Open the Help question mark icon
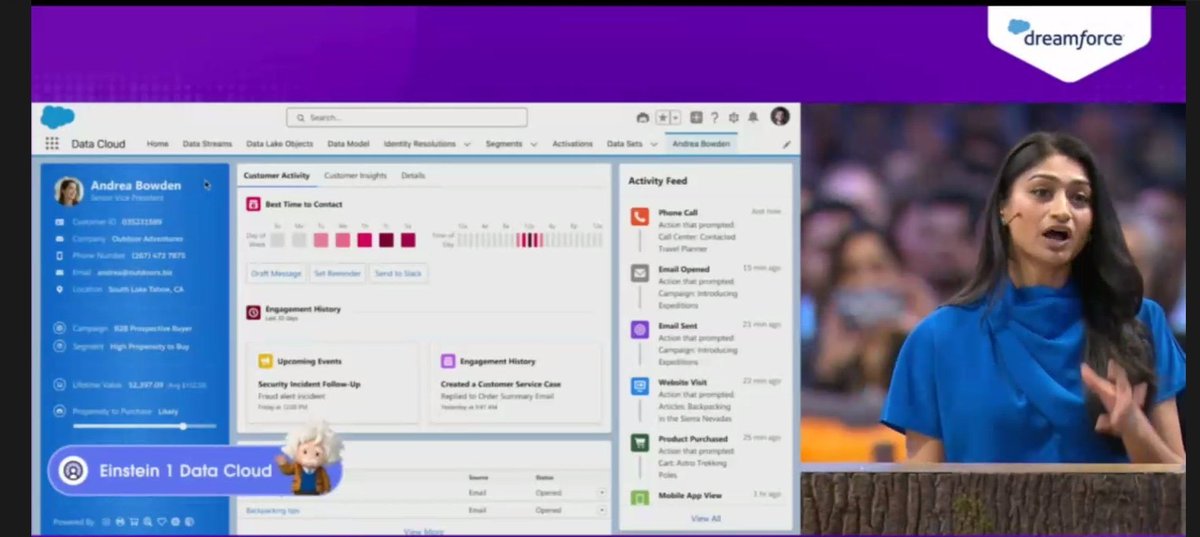This screenshot has width=1200, height=537. click(714, 117)
